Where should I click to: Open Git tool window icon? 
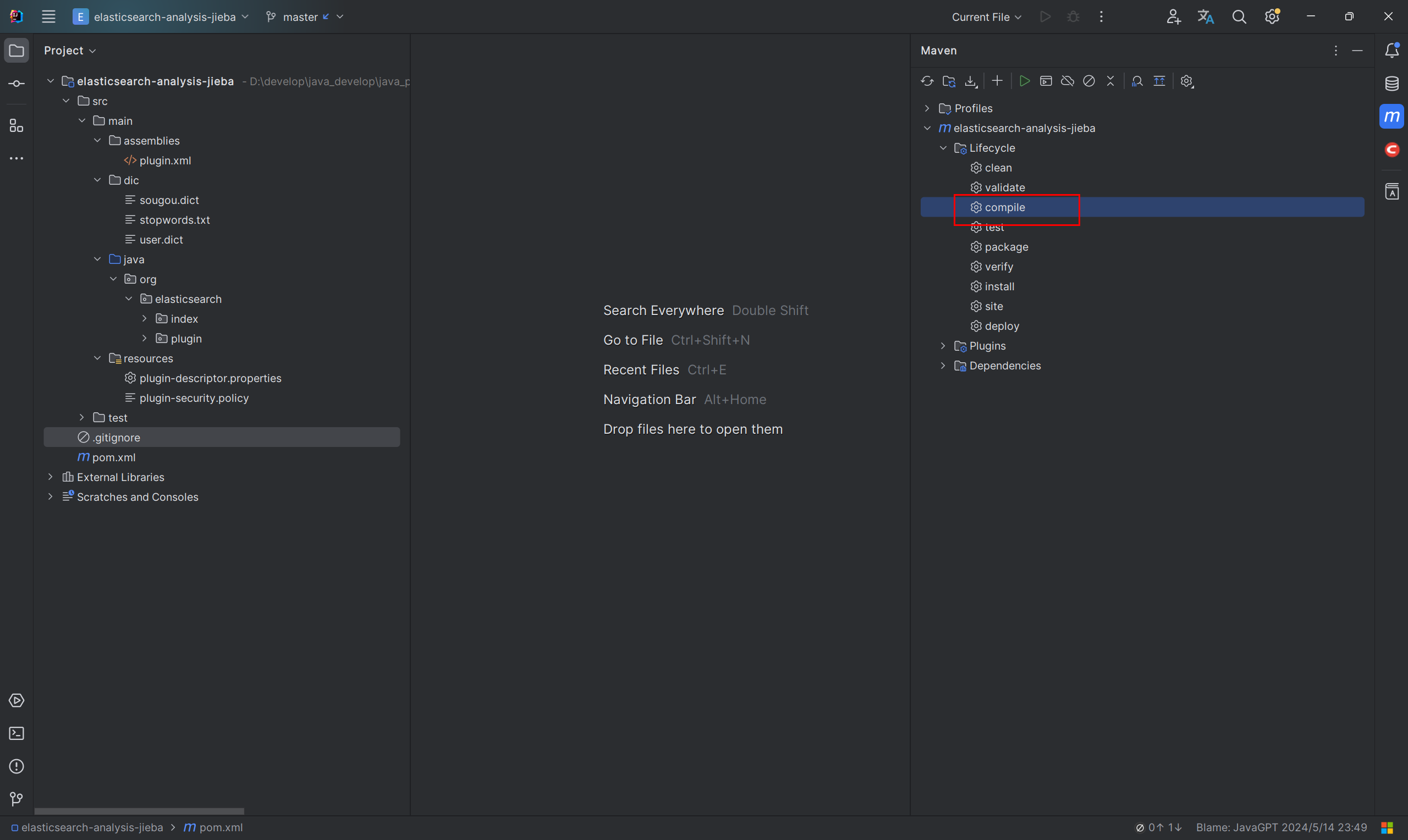tap(16, 799)
